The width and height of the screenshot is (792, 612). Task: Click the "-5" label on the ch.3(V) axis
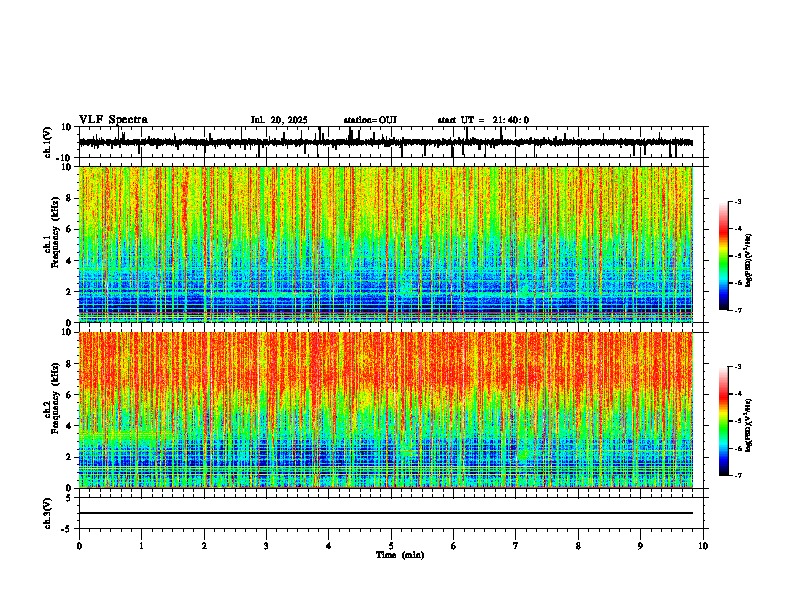[67, 529]
